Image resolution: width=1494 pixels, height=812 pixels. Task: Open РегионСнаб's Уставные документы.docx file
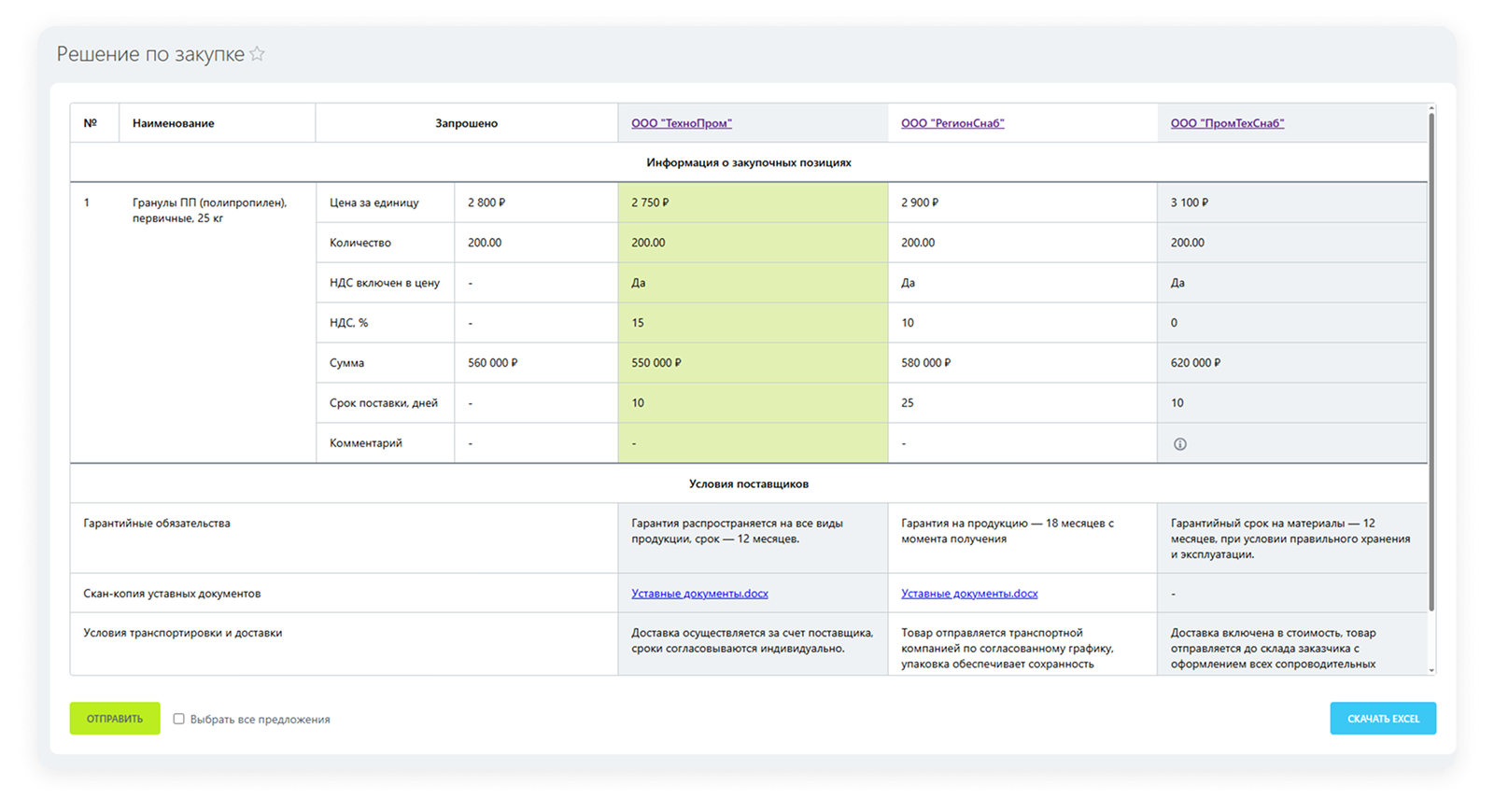tap(969, 594)
